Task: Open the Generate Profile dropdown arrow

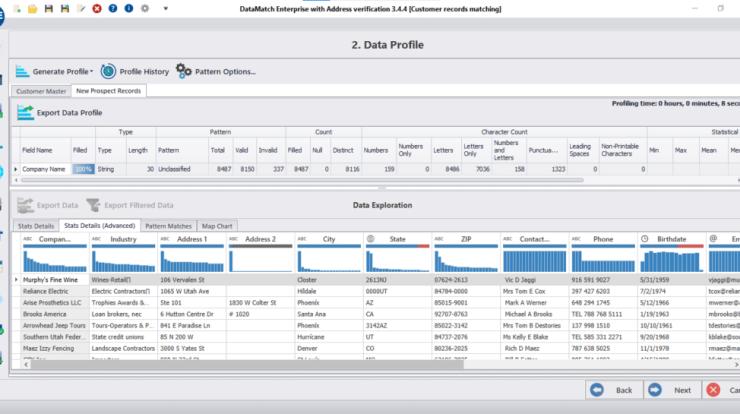Action: pyautogui.click(x=92, y=72)
